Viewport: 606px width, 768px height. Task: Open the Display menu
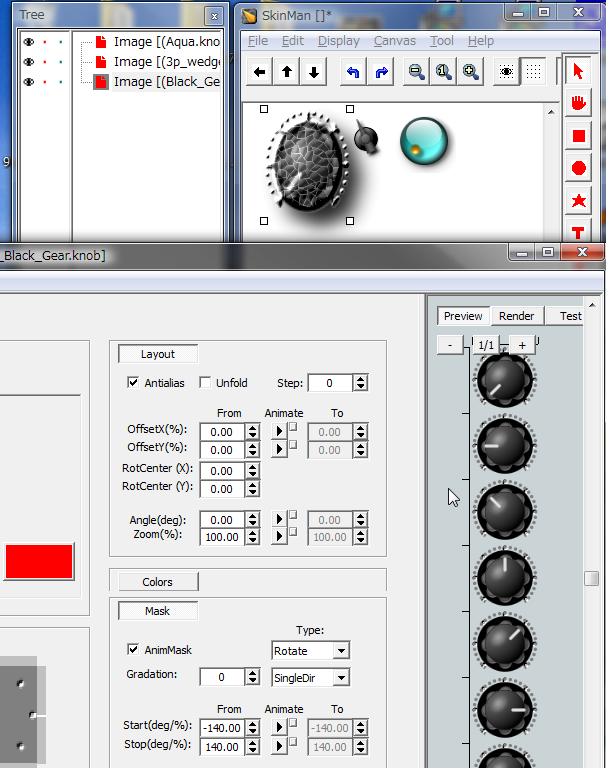[x=339, y=41]
